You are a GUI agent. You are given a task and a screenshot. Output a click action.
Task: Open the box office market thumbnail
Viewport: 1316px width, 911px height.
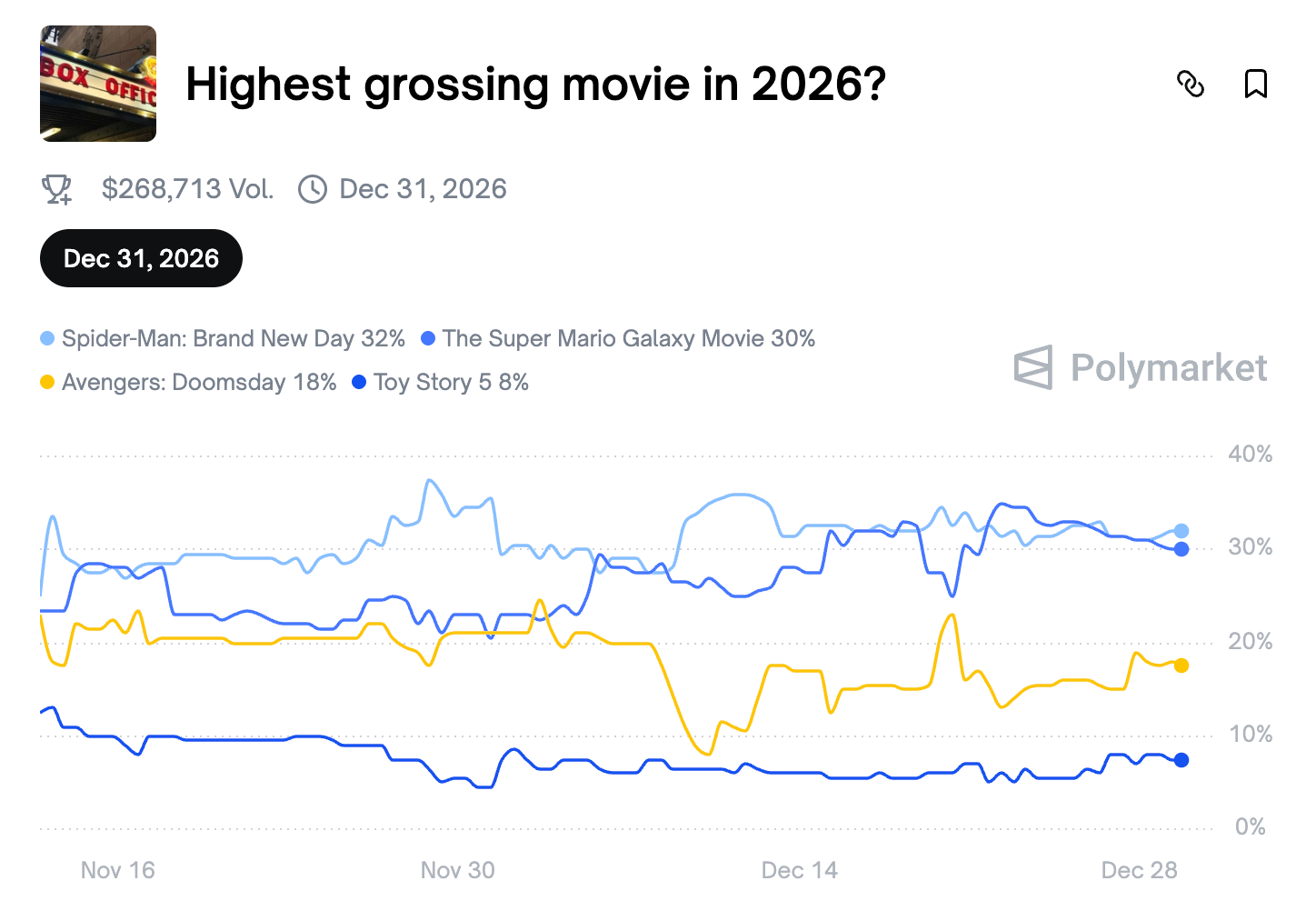(98, 84)
